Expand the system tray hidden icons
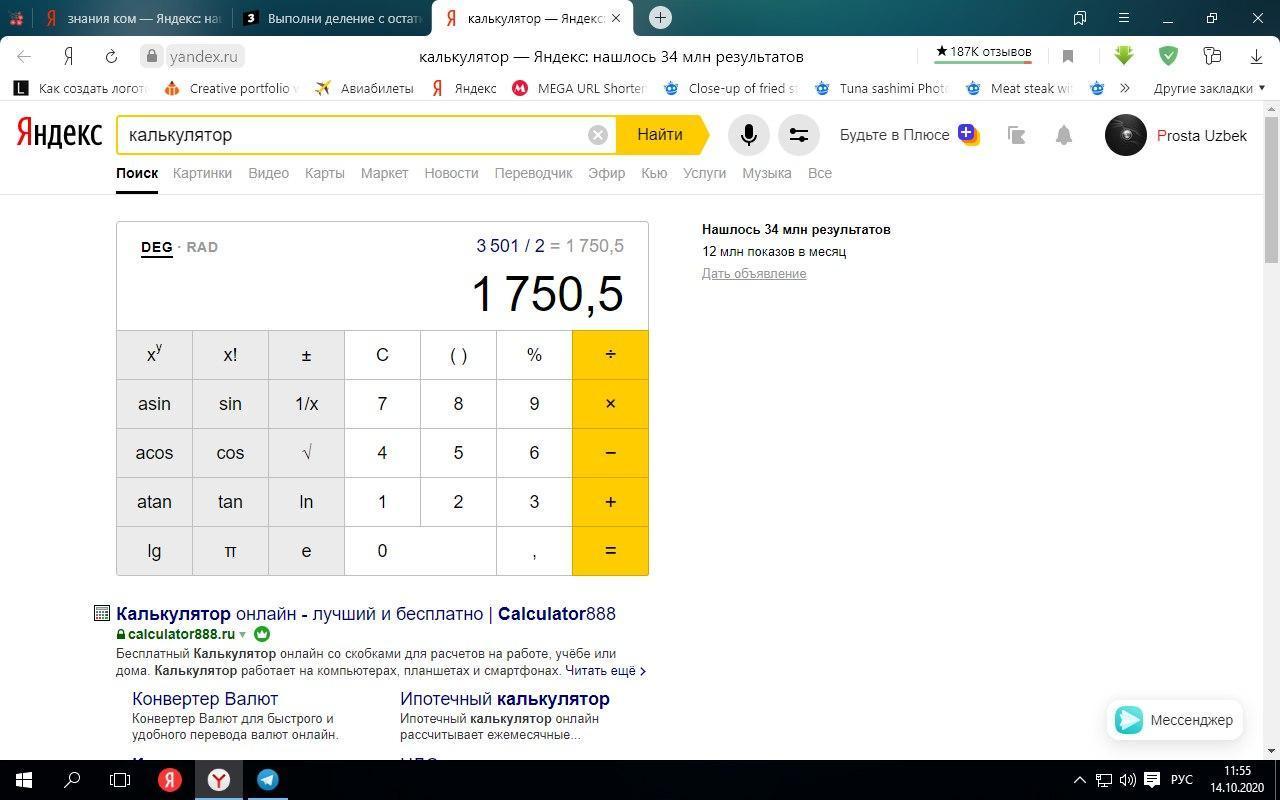Image resolution: width=1280 pixels, height=800 pixels. coord(1079,780)
